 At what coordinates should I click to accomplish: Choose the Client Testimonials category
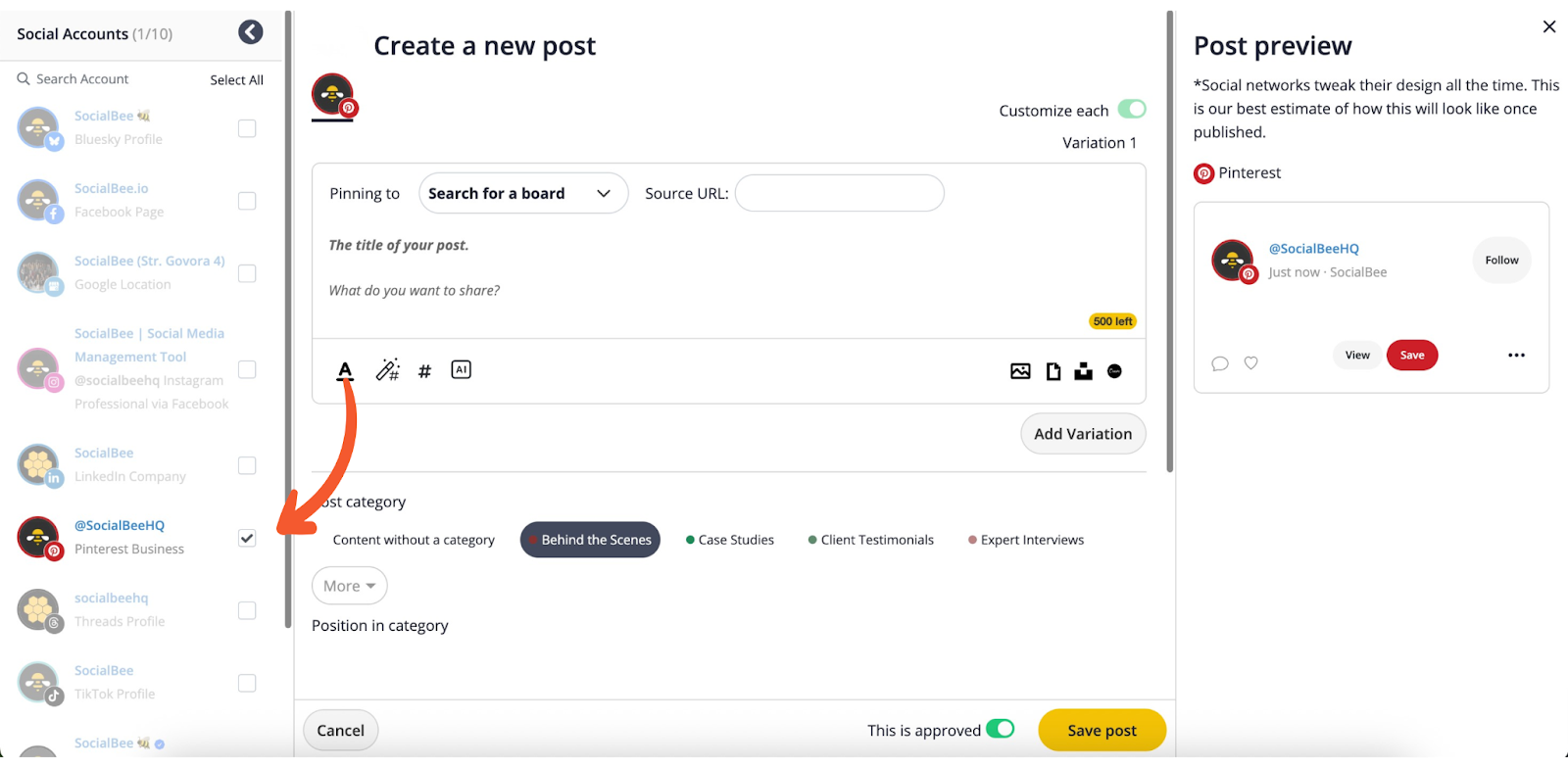[871, 540]
